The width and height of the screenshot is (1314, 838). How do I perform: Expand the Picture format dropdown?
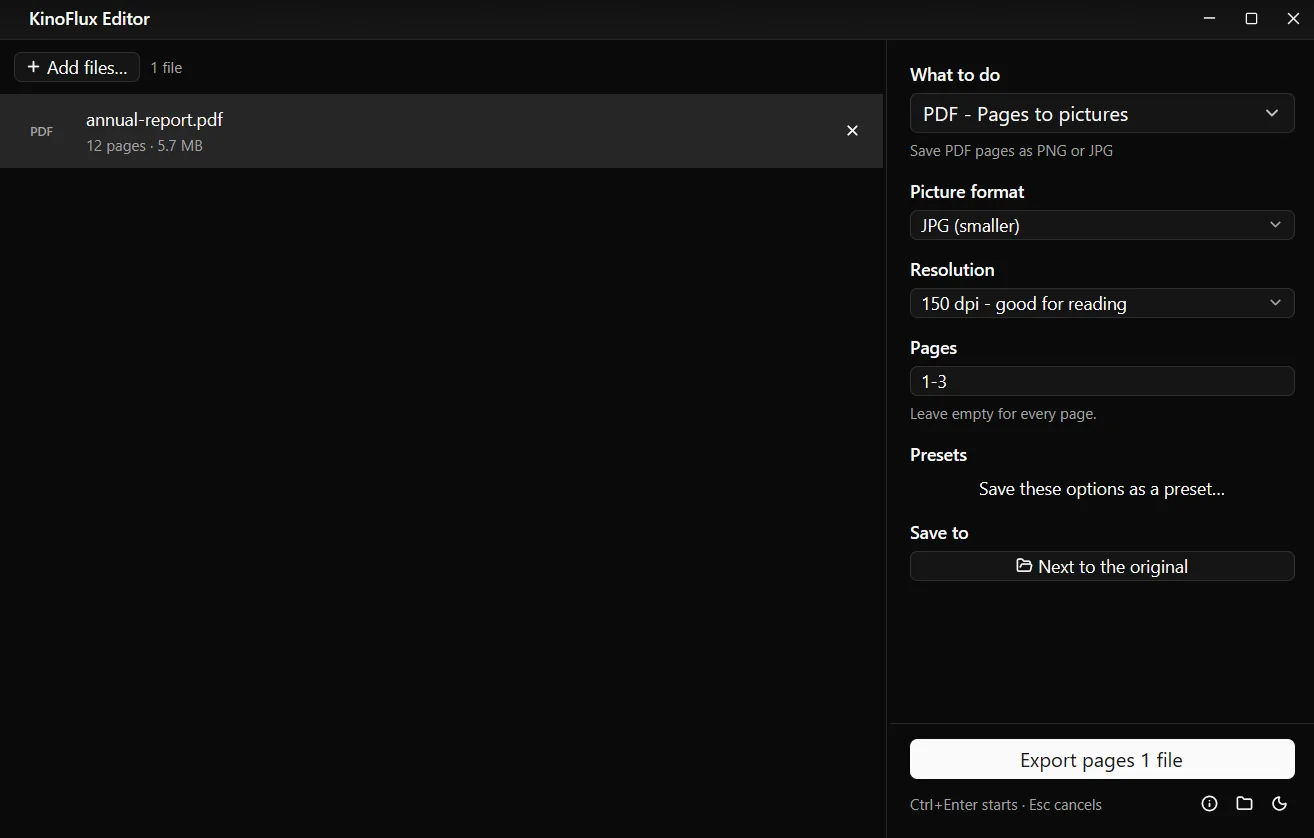click(x=1102, y=225)
